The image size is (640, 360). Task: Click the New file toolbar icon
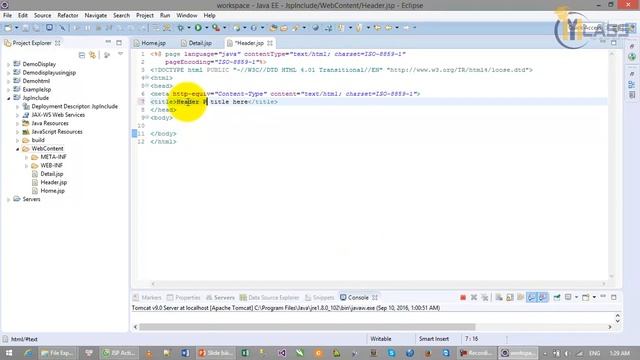pos(8,28)
